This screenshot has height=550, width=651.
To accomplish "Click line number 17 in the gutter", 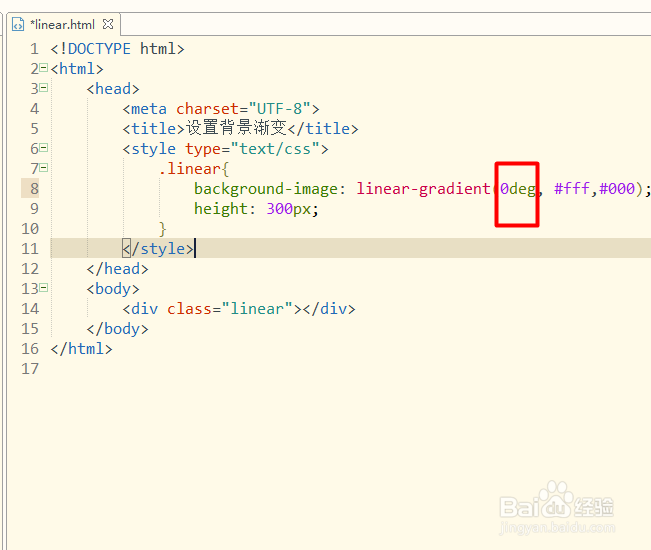I will 30,369.
